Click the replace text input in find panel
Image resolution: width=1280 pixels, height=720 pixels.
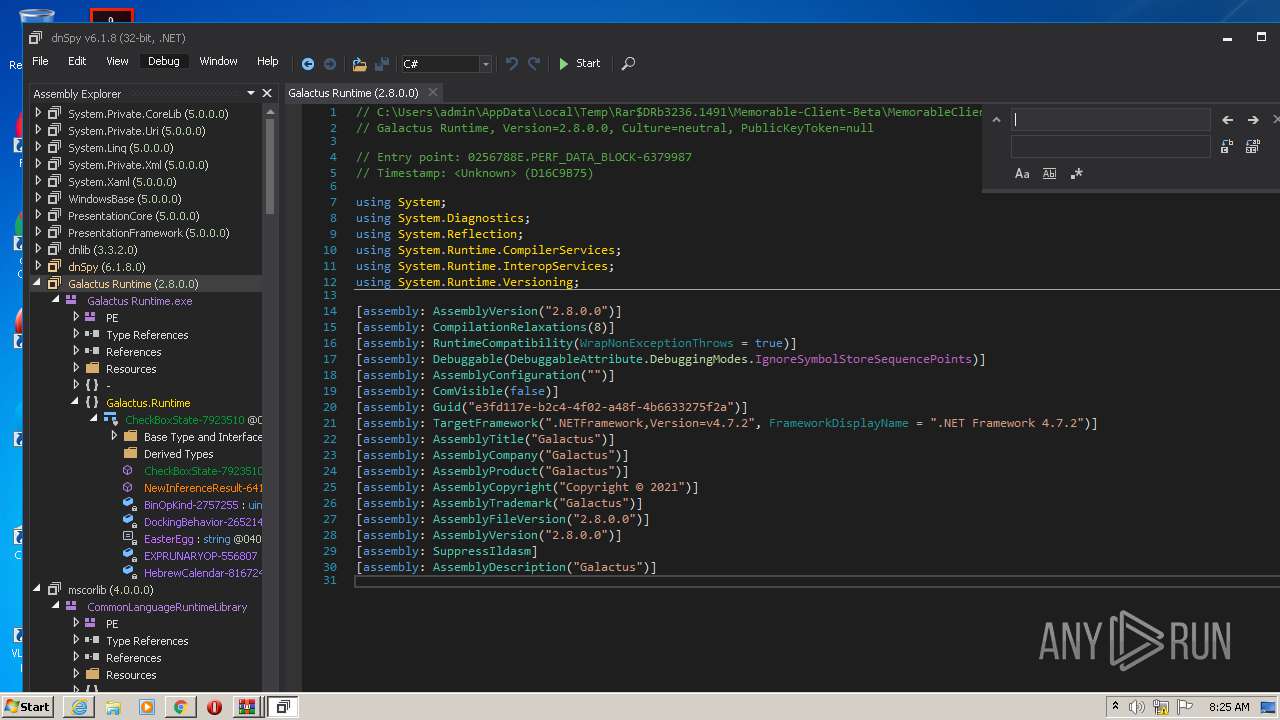1110,147
